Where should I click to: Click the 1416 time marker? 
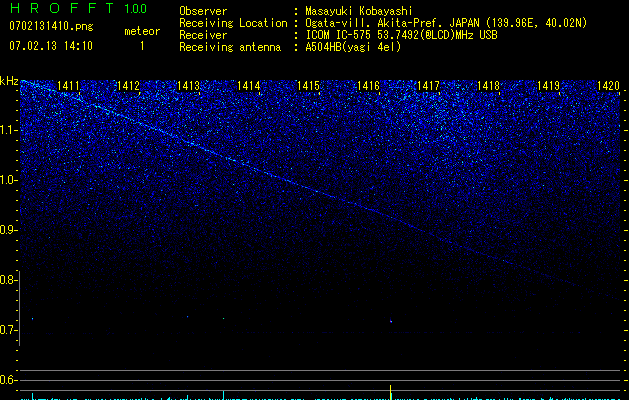click(x=368, y=86)
